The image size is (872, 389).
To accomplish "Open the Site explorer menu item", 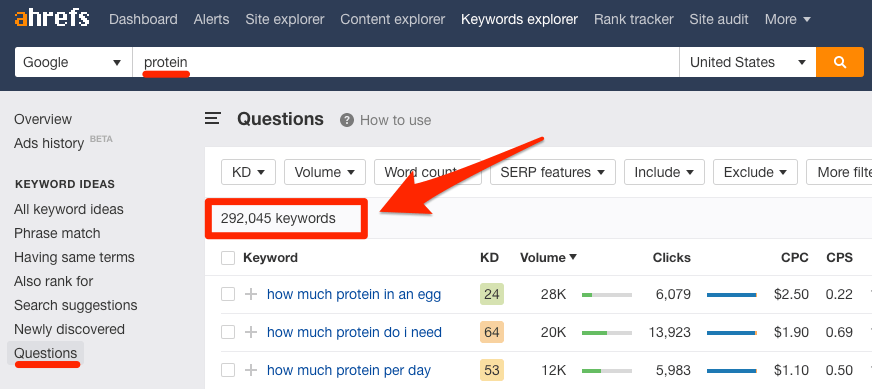I will tap(285, 19).
